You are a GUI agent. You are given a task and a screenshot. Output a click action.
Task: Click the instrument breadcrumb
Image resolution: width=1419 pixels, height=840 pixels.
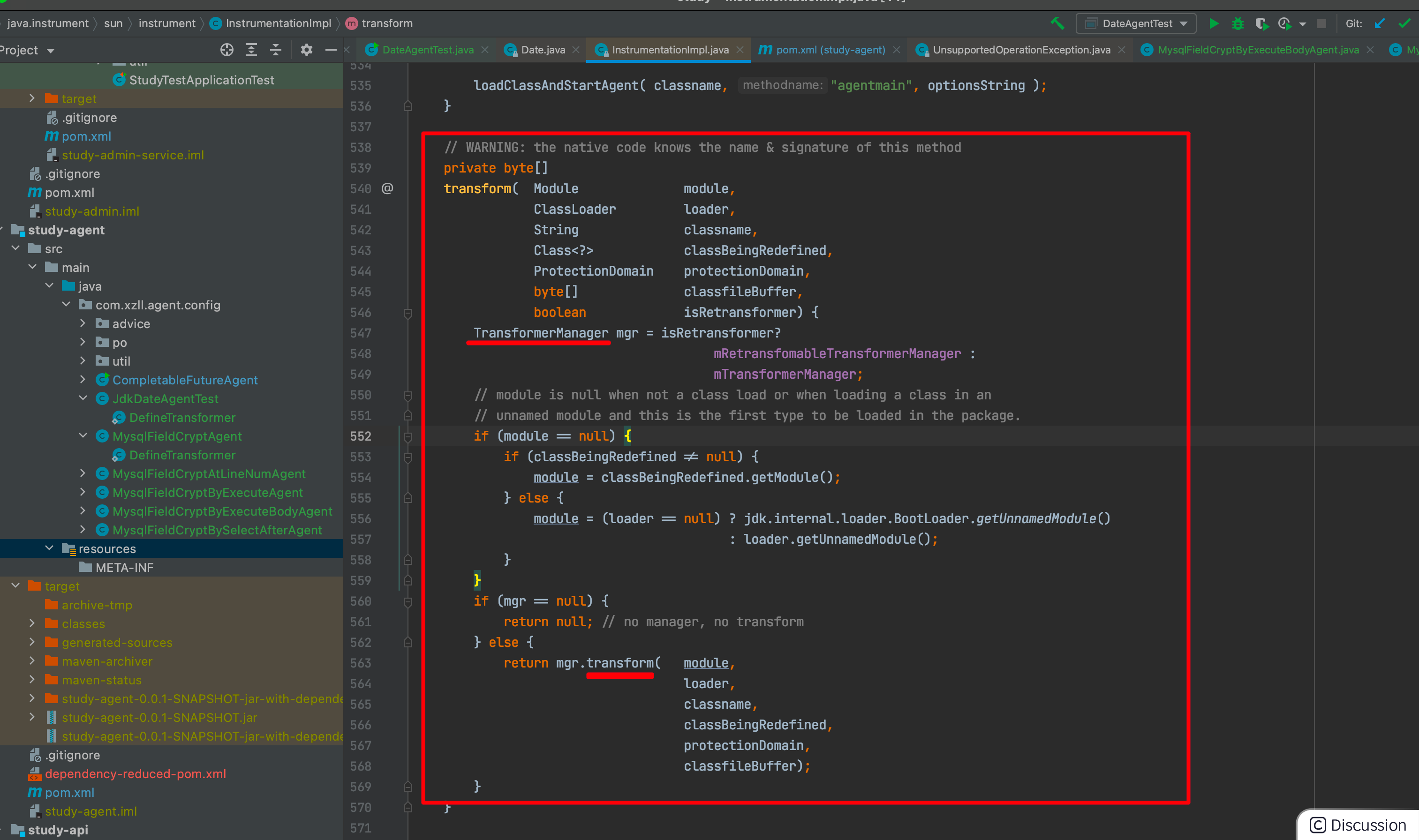coord(166,23)
